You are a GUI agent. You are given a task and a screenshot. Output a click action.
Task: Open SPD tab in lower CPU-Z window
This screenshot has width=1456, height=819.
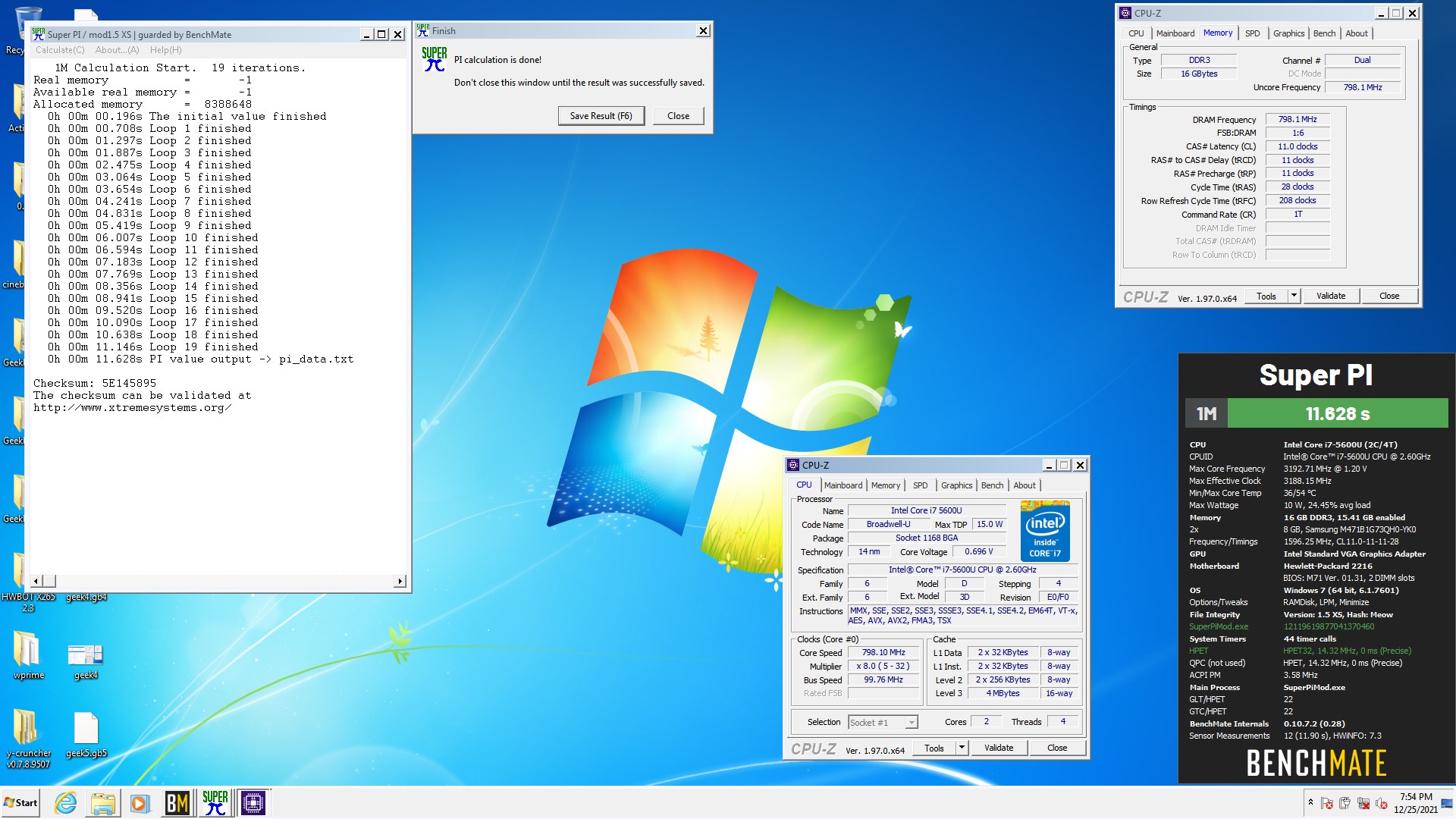(x=920, y=485)
